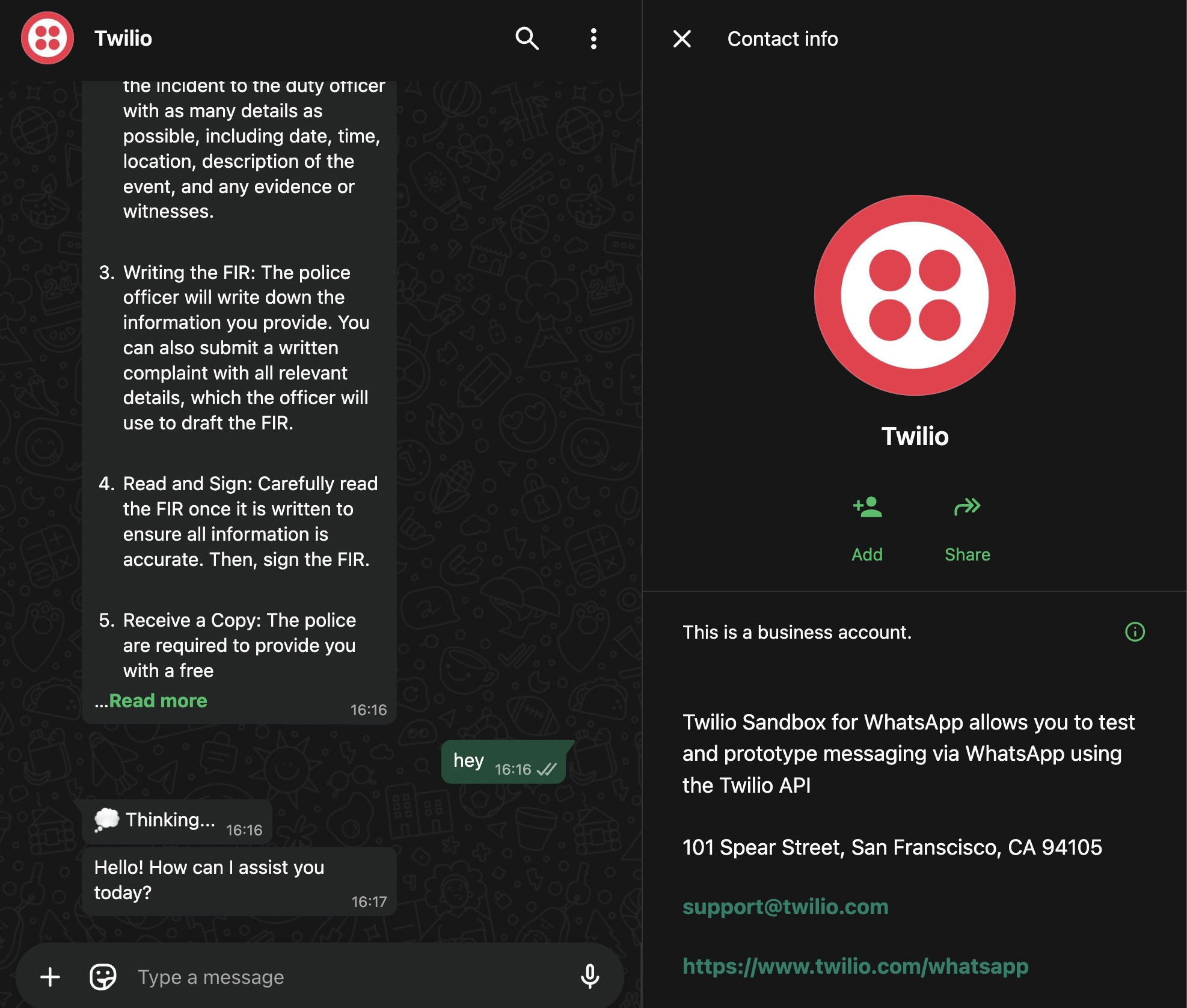Close the Contact info panel
Viewport: 1187px width, 1008px height.
click(682, 38)
